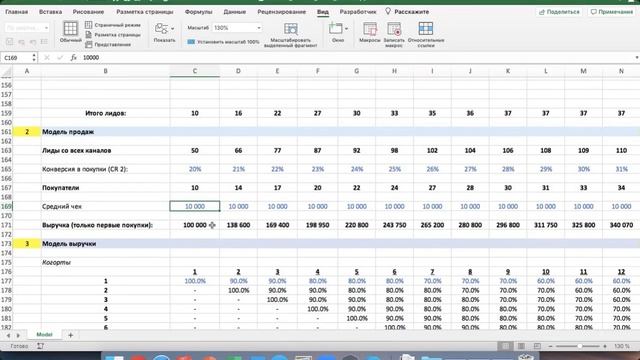
Task: Open the Рецензирование tab
Action: pos(282,12)
